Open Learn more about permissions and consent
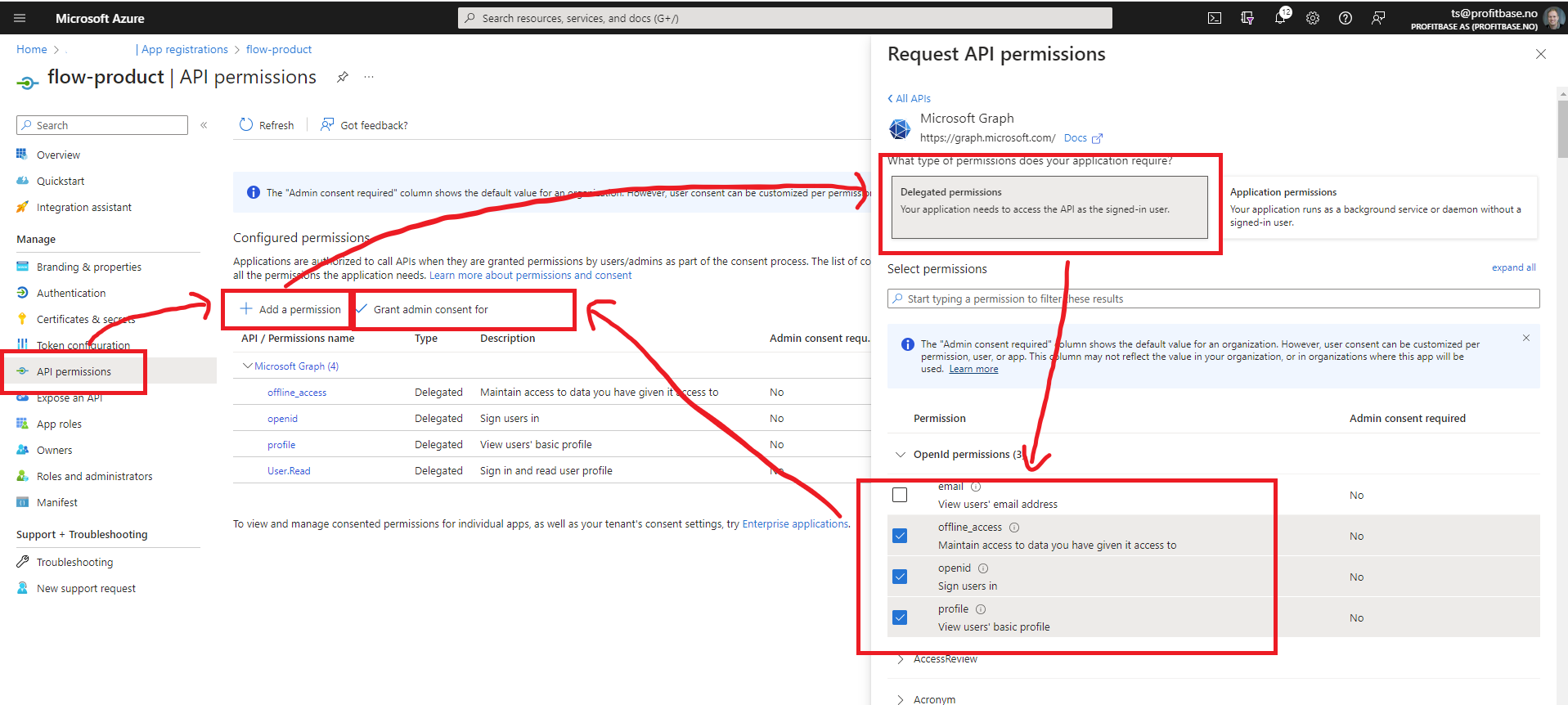 pyautogui.click(x=530, y=275)
